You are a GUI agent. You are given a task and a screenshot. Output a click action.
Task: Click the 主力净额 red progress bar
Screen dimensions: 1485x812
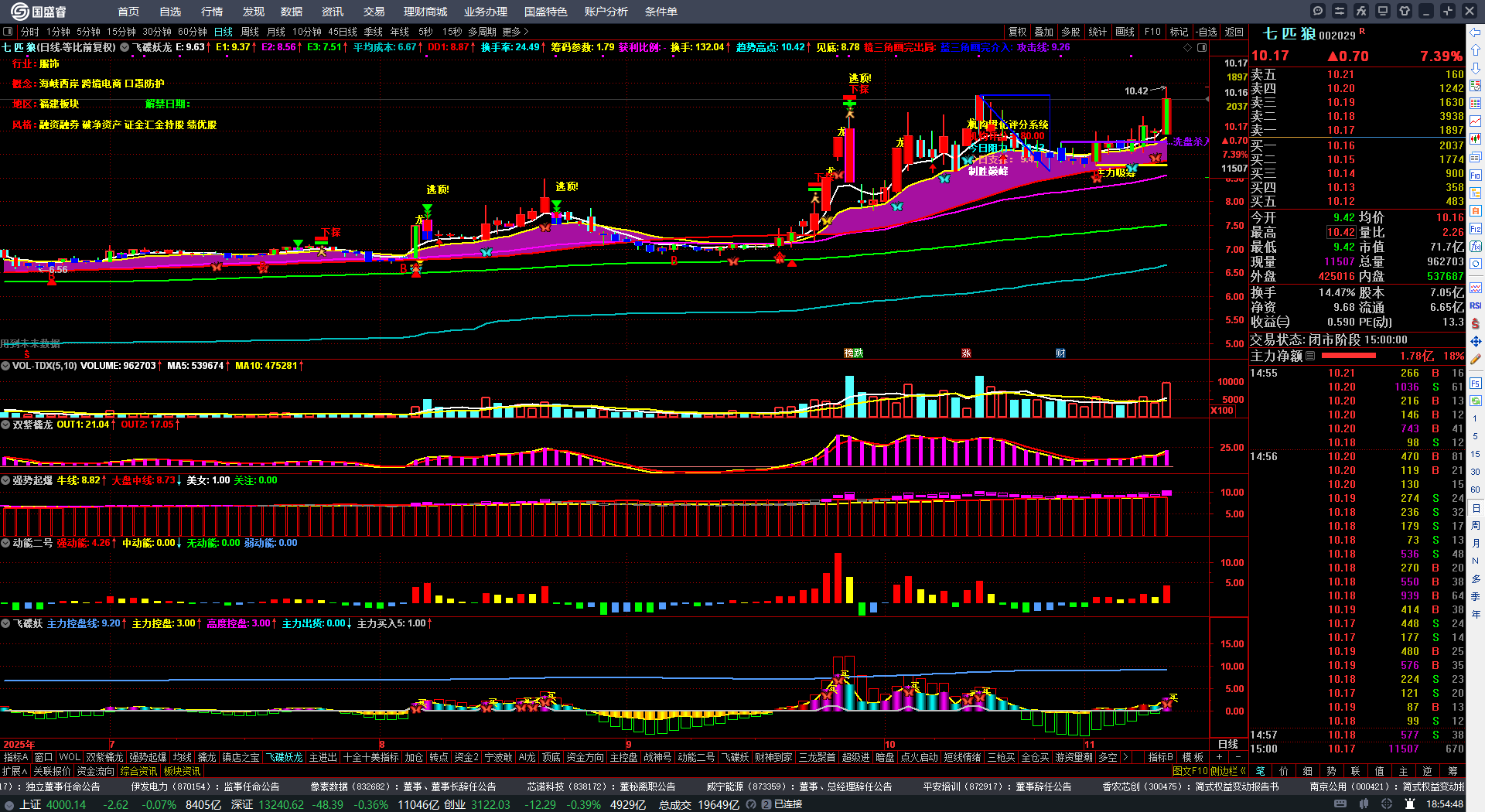1349,356
